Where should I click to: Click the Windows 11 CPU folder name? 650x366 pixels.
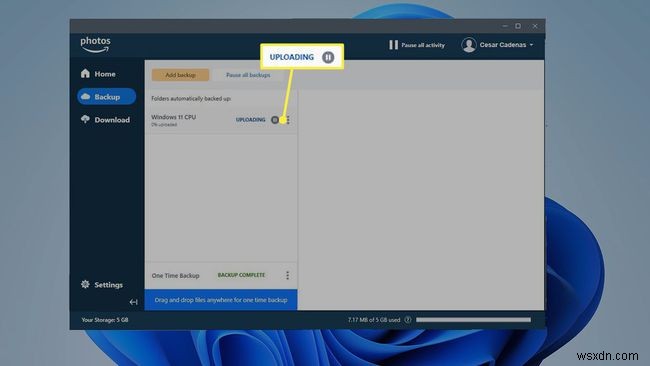point(173,117)
